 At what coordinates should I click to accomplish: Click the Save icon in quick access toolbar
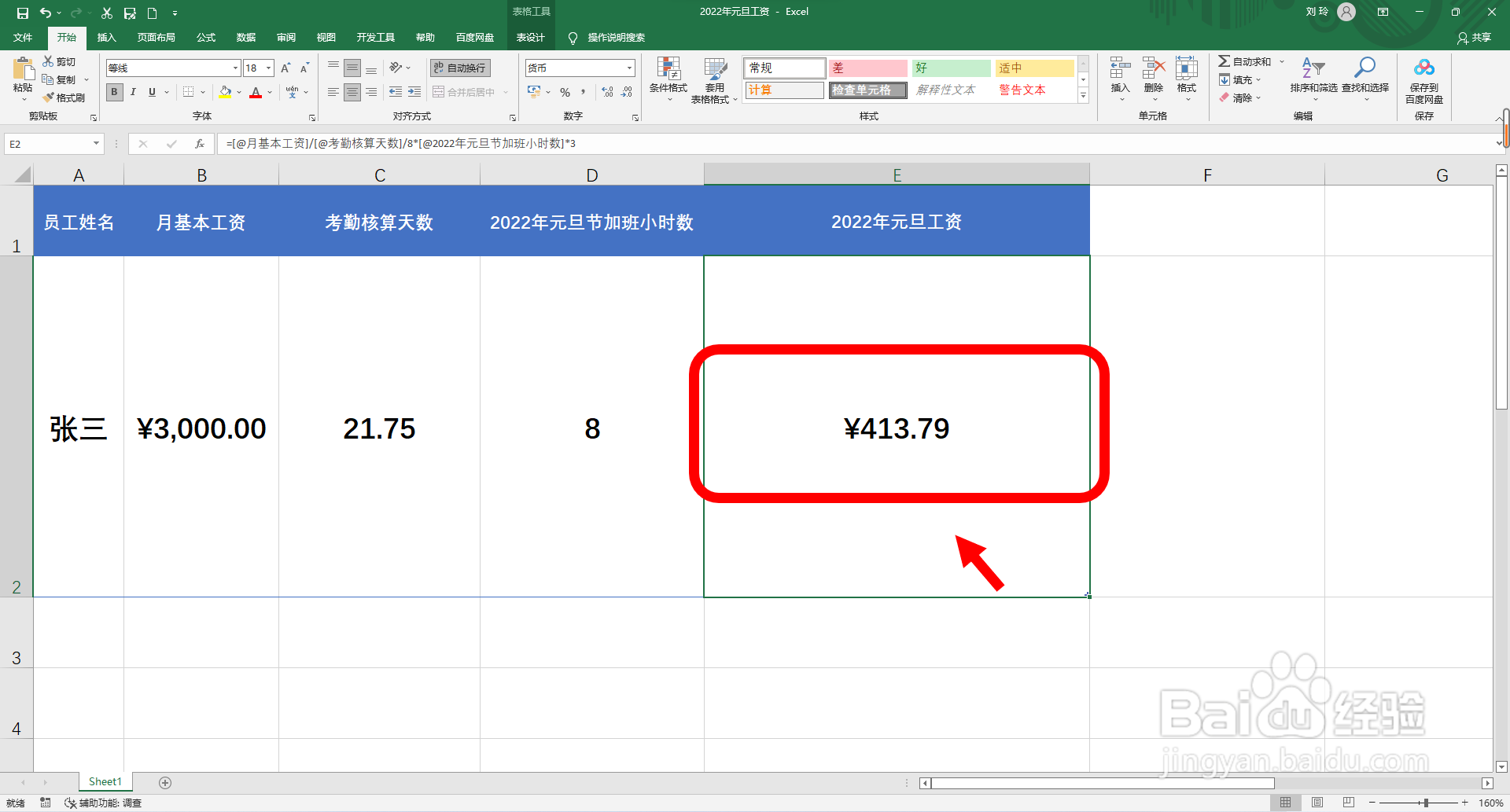(22, 13)
